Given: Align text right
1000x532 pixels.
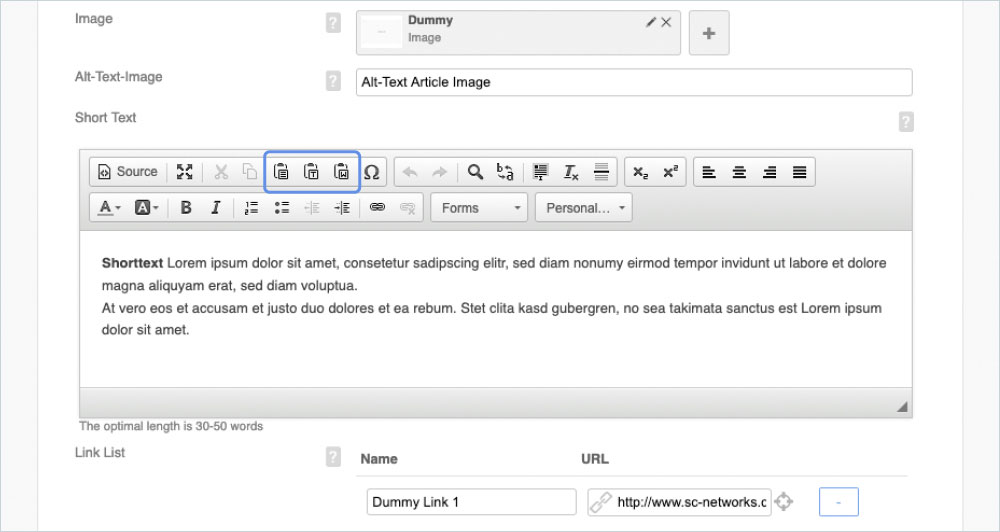Looking at the screenshot, I should 770,172.
